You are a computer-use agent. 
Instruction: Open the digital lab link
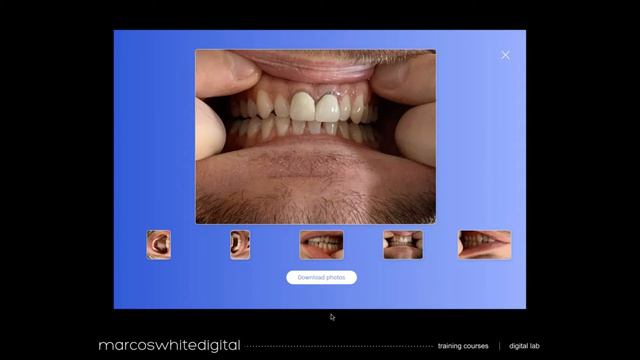pos(524,346)
